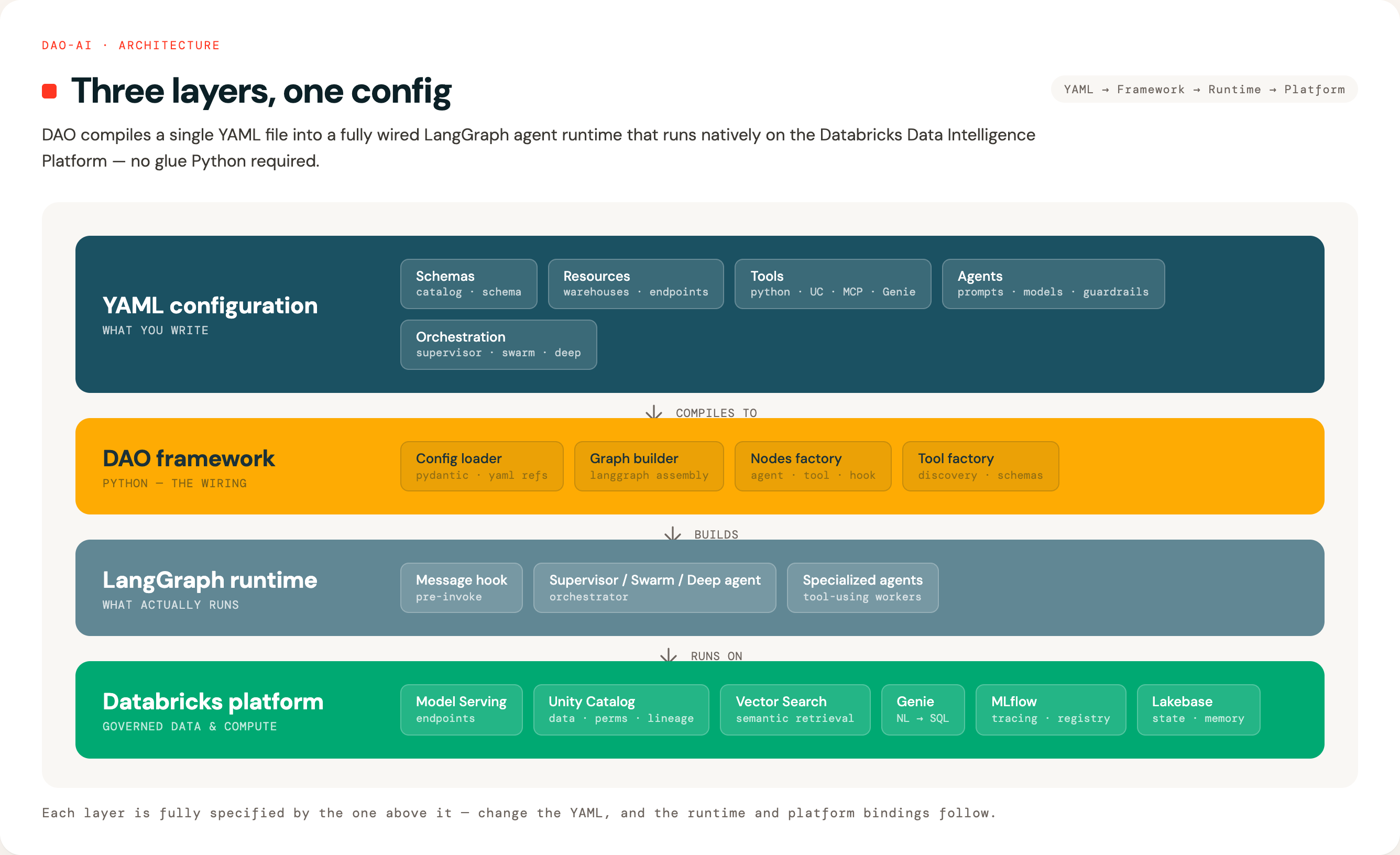
Task: Select the Graph builder card
Action: click(648, 466)
